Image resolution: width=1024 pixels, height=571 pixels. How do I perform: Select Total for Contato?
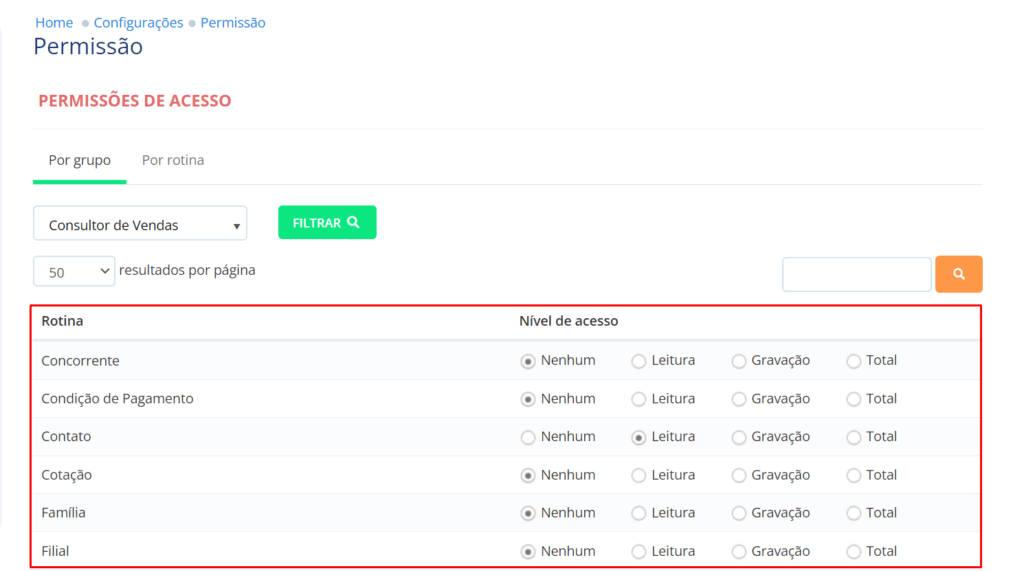pyautogui.click(x=854, y=437)
